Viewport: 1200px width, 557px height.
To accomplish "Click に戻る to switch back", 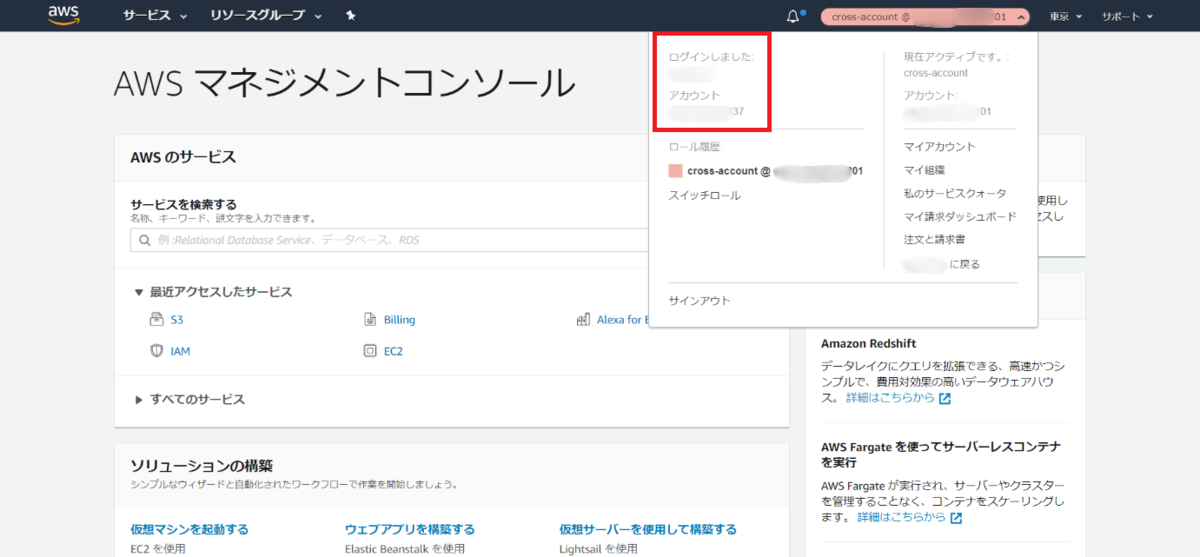I will tap(941, 264).
